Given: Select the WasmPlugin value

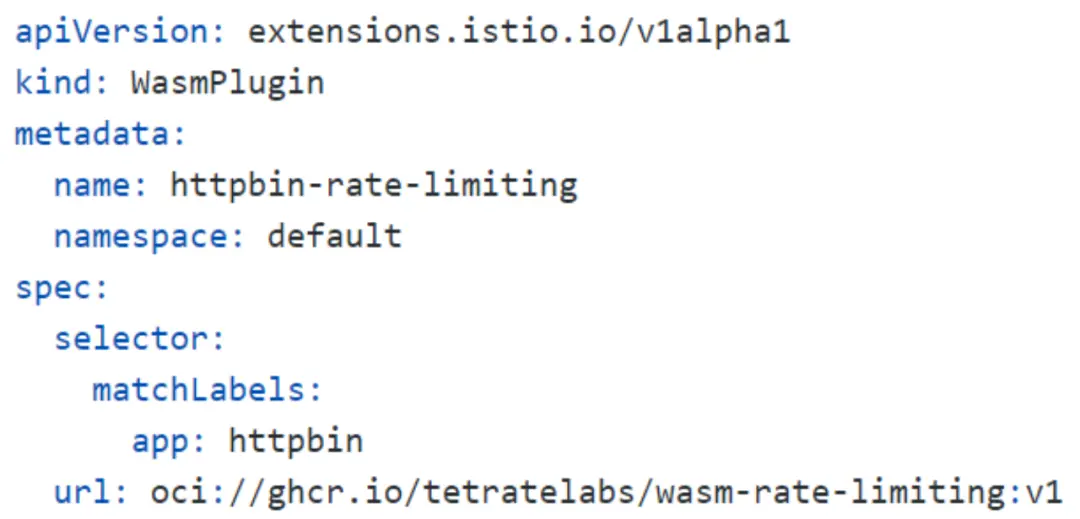Looking at the screenshot, I should (227, 82).
